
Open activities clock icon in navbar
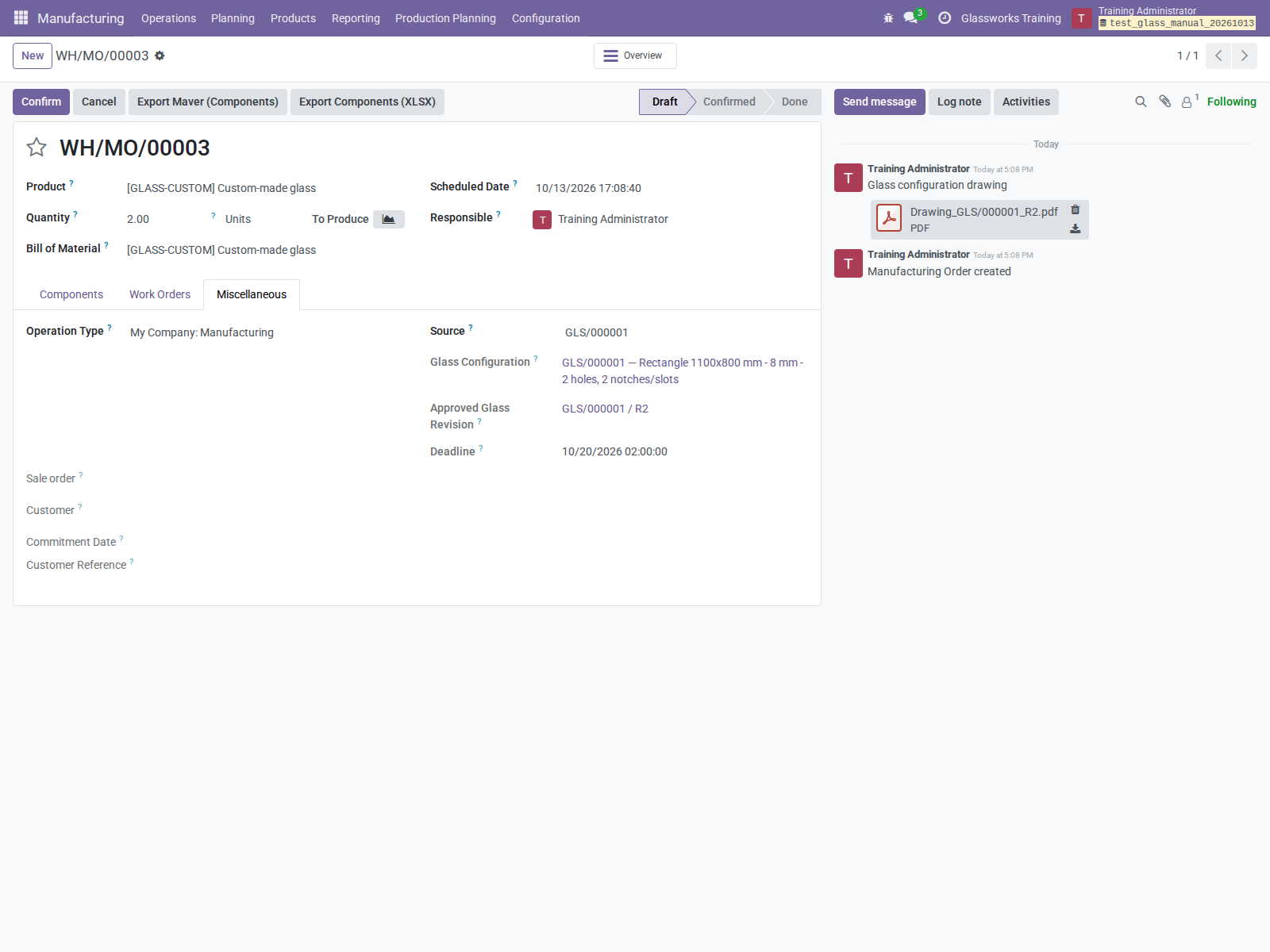(945, 18)
